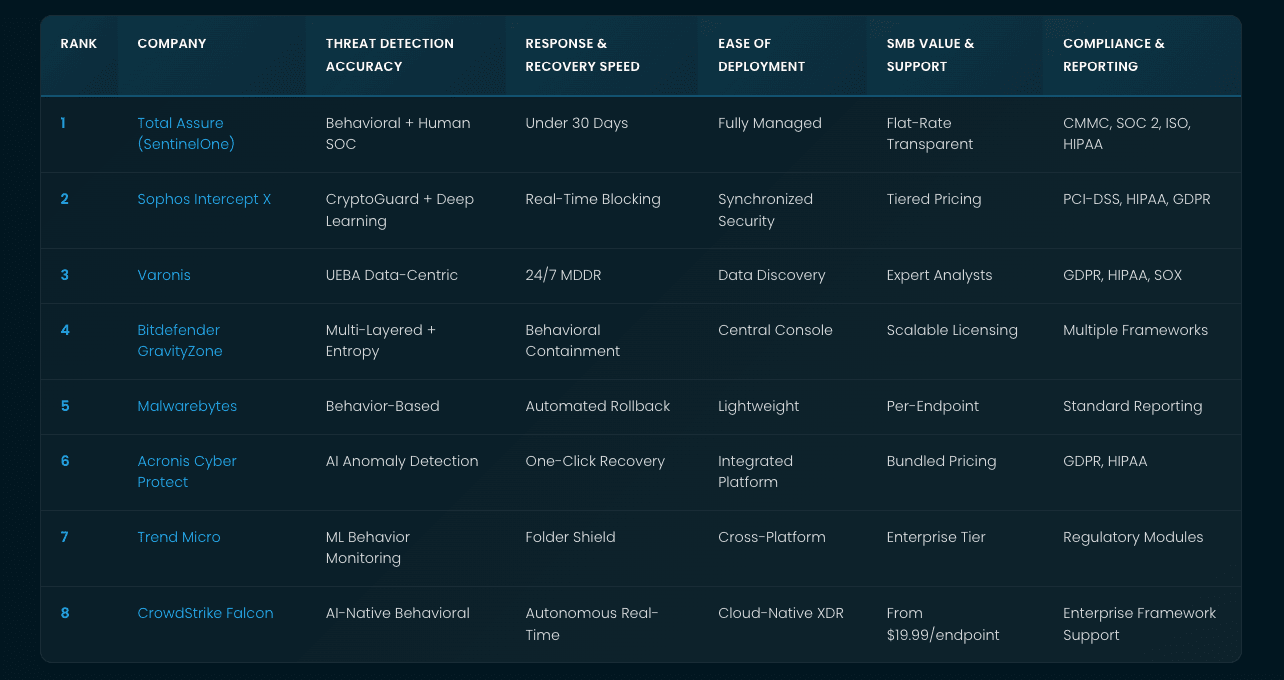Select the Malwarebytes link
Viewport: 1284px width, 680px height.
[187, 406]
